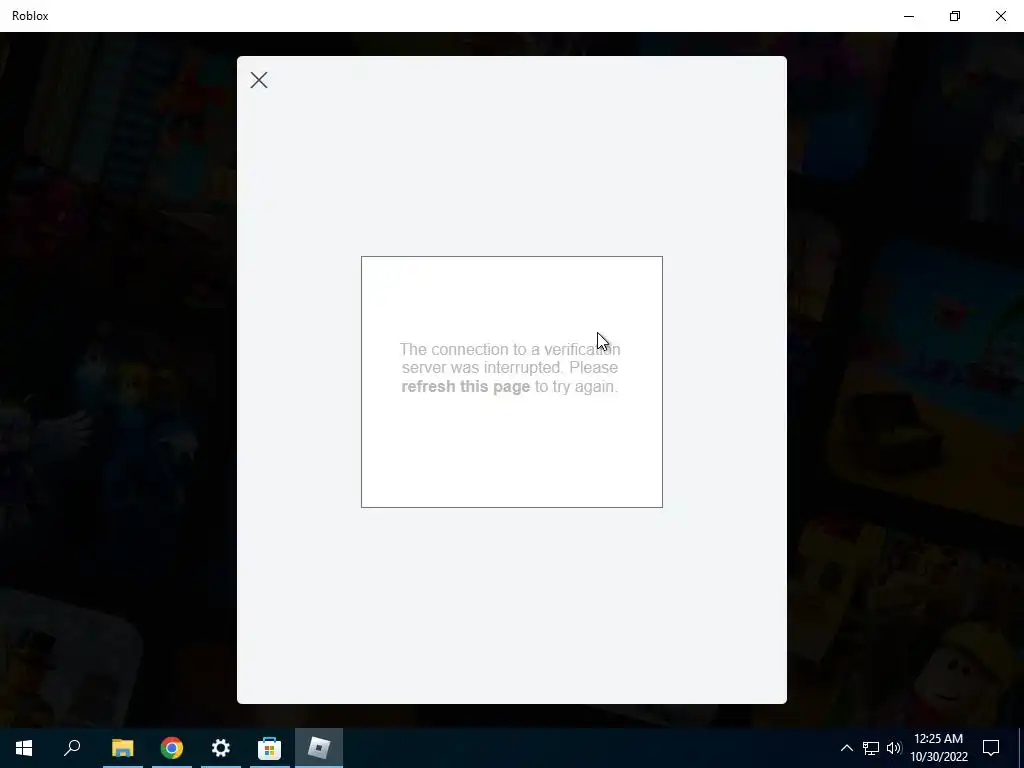Launch Google Chrome from the taskbar
This screenshot has height=768, width=1024.
[172, 748]
